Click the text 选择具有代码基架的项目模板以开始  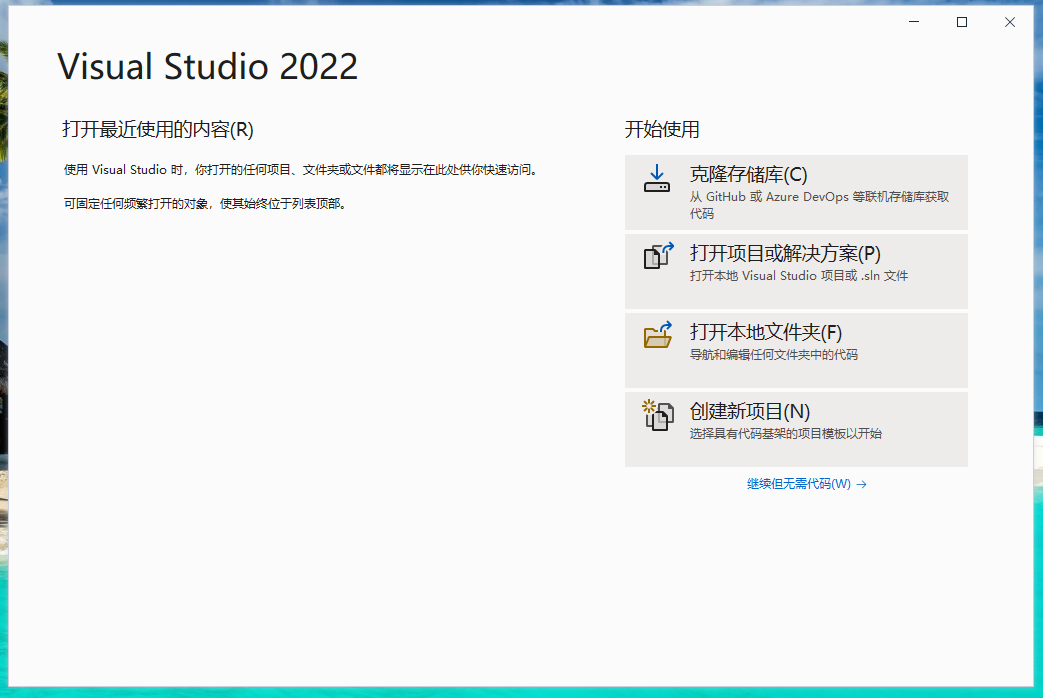(x=786, y=434)
